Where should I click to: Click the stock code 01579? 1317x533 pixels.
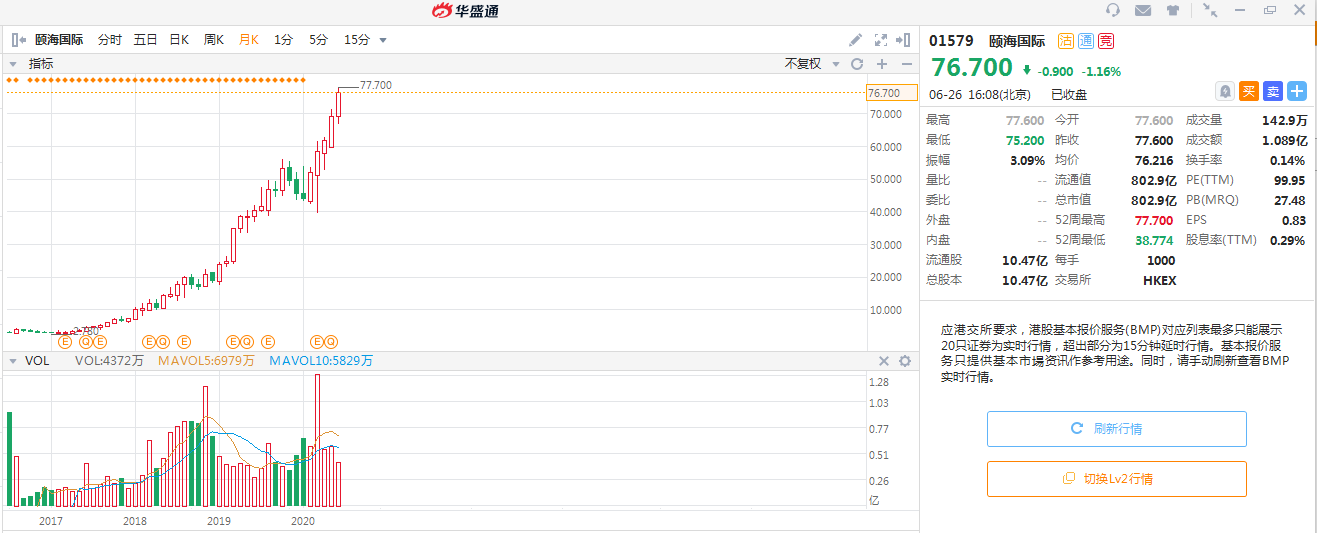tap(951, 41)
